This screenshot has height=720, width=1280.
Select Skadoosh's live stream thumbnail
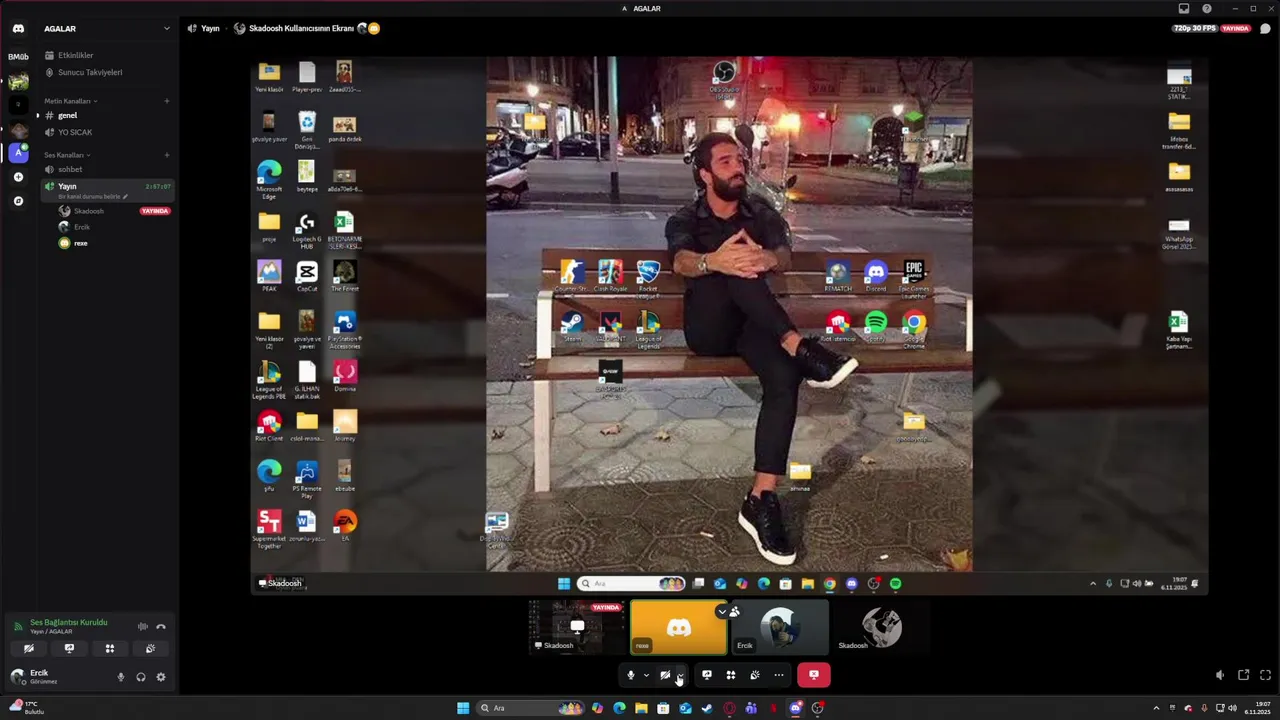coord(577,627)
